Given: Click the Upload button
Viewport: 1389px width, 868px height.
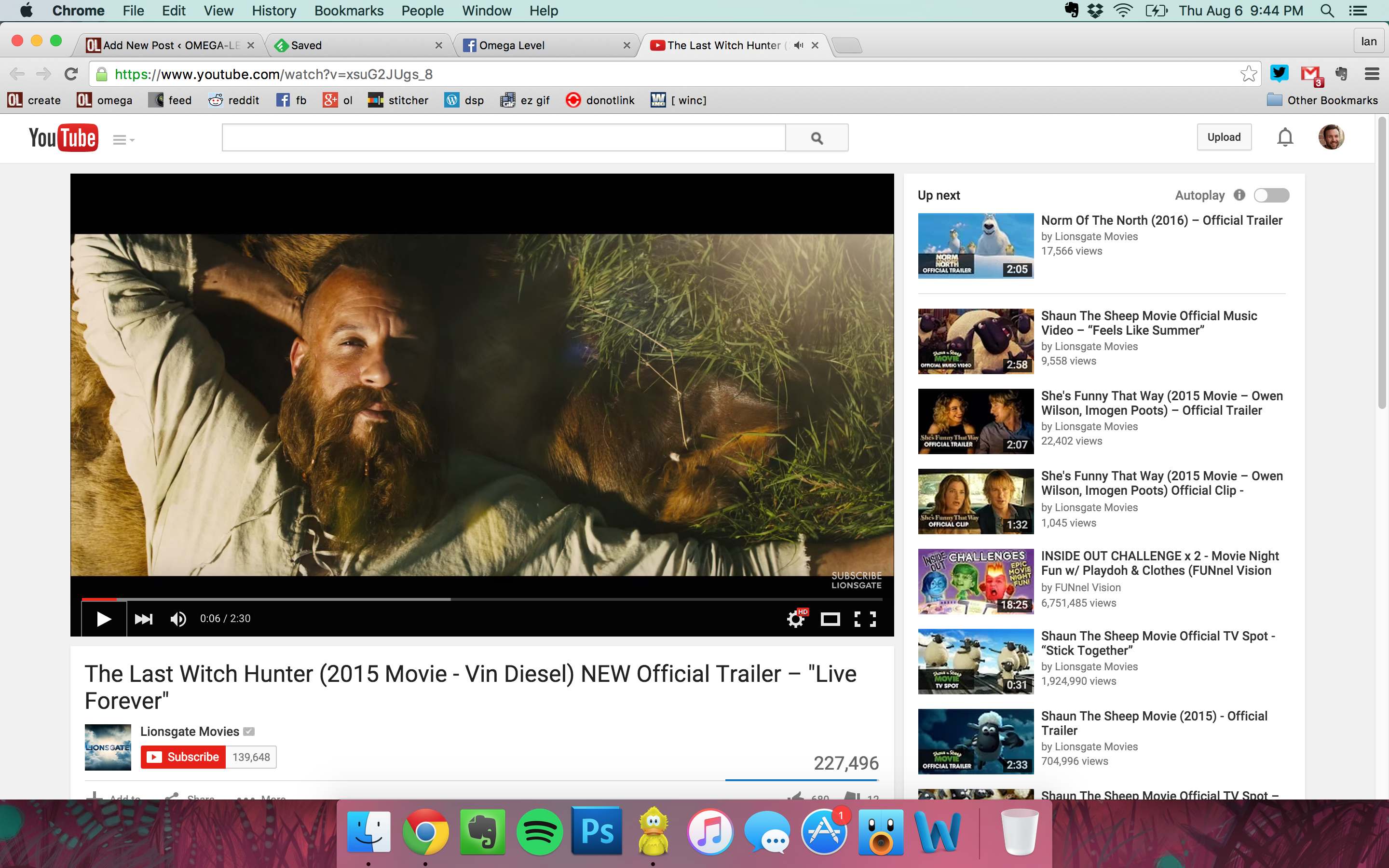Looking at the screenshot, I should 1224,137.
